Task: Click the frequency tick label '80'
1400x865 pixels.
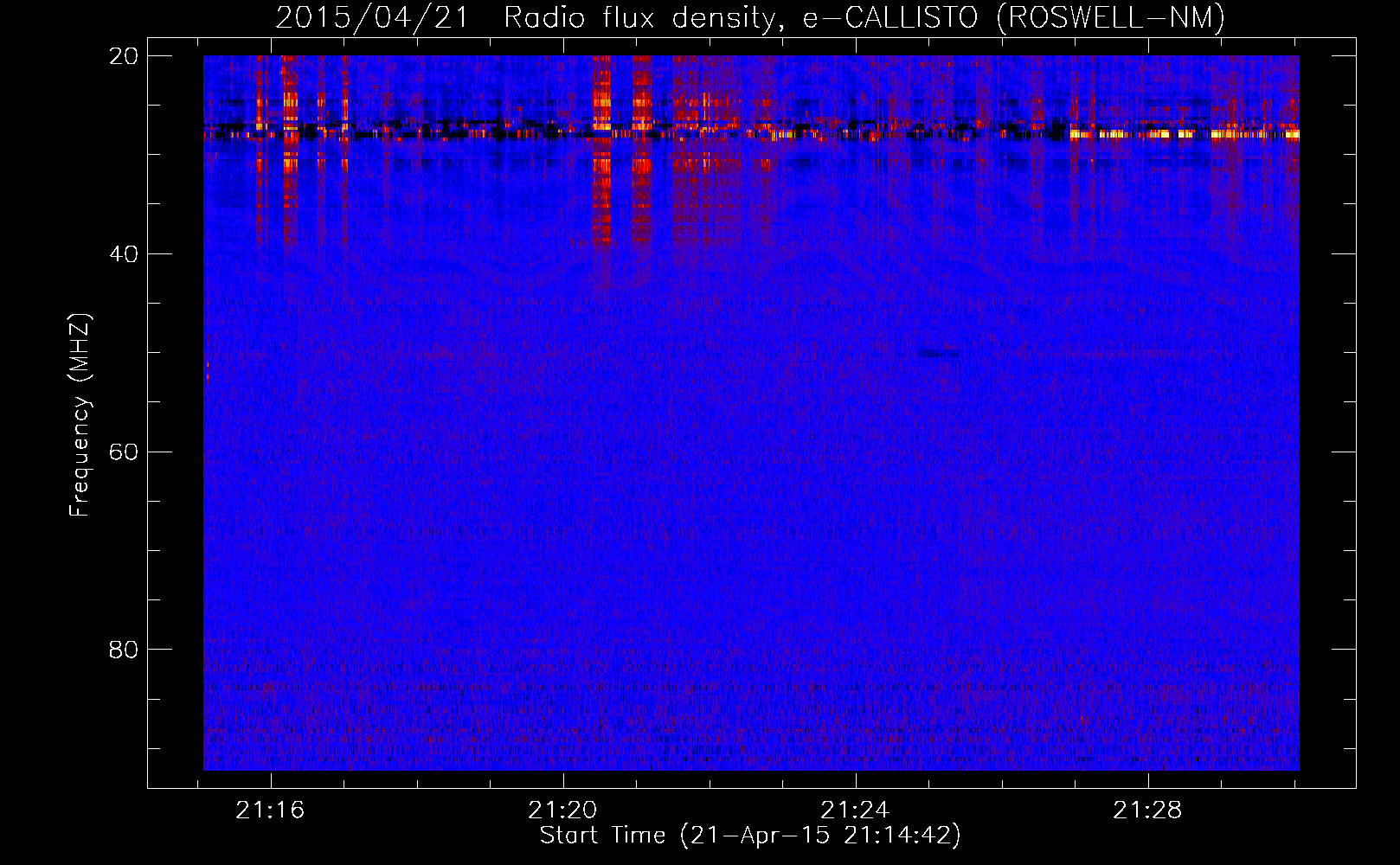Action: (124, 650)
